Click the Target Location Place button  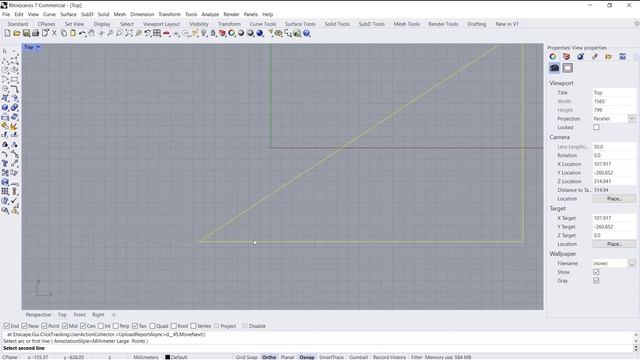point(614,244)
